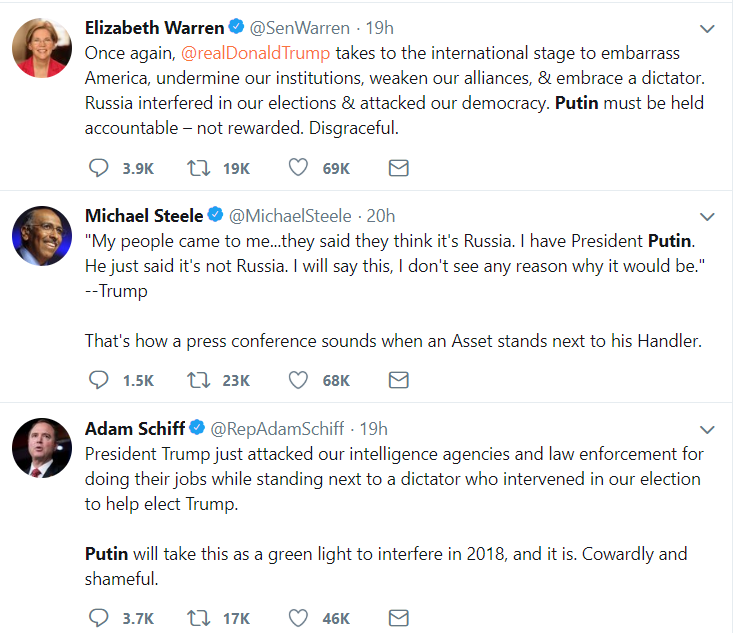Retweet Adam Schiff's tweet
Screen dimensions: 733x633
(199, 618)
